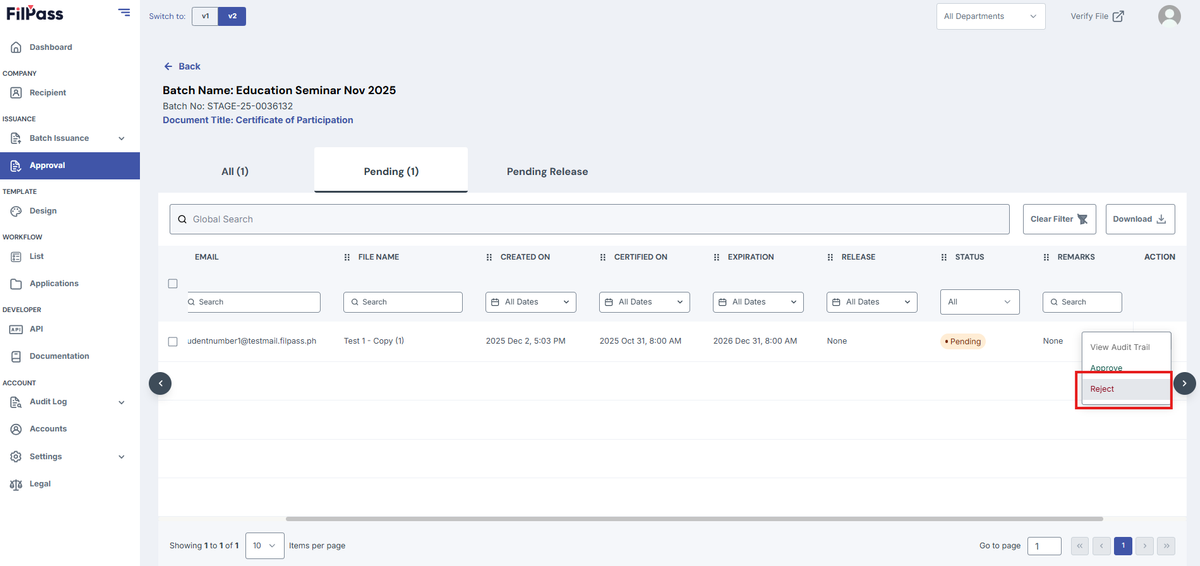Image resolution: width=1200 pixels, height=566 pixels.
Task: Click the FILE NAME column drag handle icon
Action: pyautogui.click(x=347, y=257)
